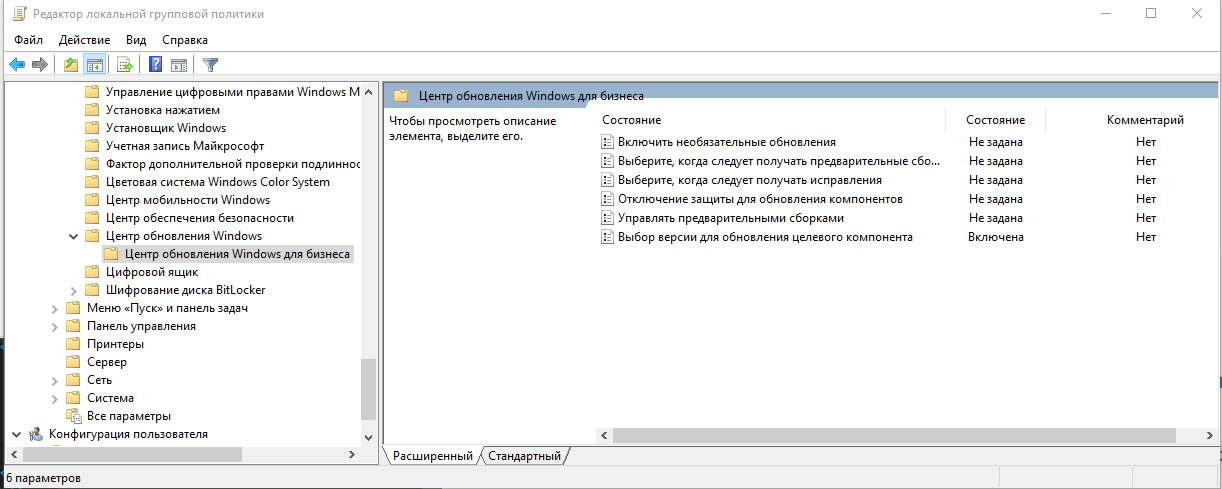Click details list scrollbar left arrow
Viewport: 1222px width, 489px height.
click(604, 436)
